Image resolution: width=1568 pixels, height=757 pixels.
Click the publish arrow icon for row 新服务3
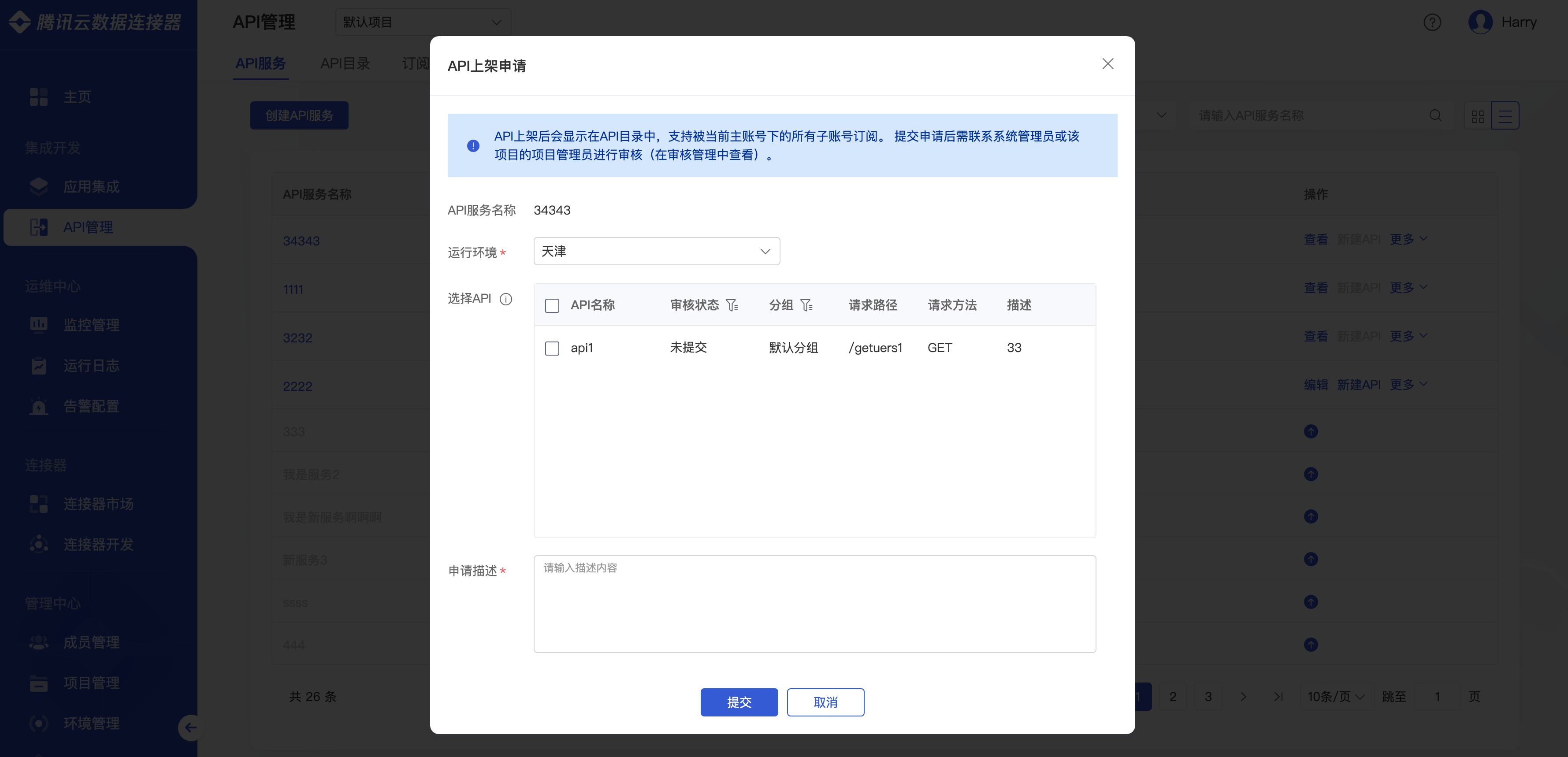(1311, 559)
